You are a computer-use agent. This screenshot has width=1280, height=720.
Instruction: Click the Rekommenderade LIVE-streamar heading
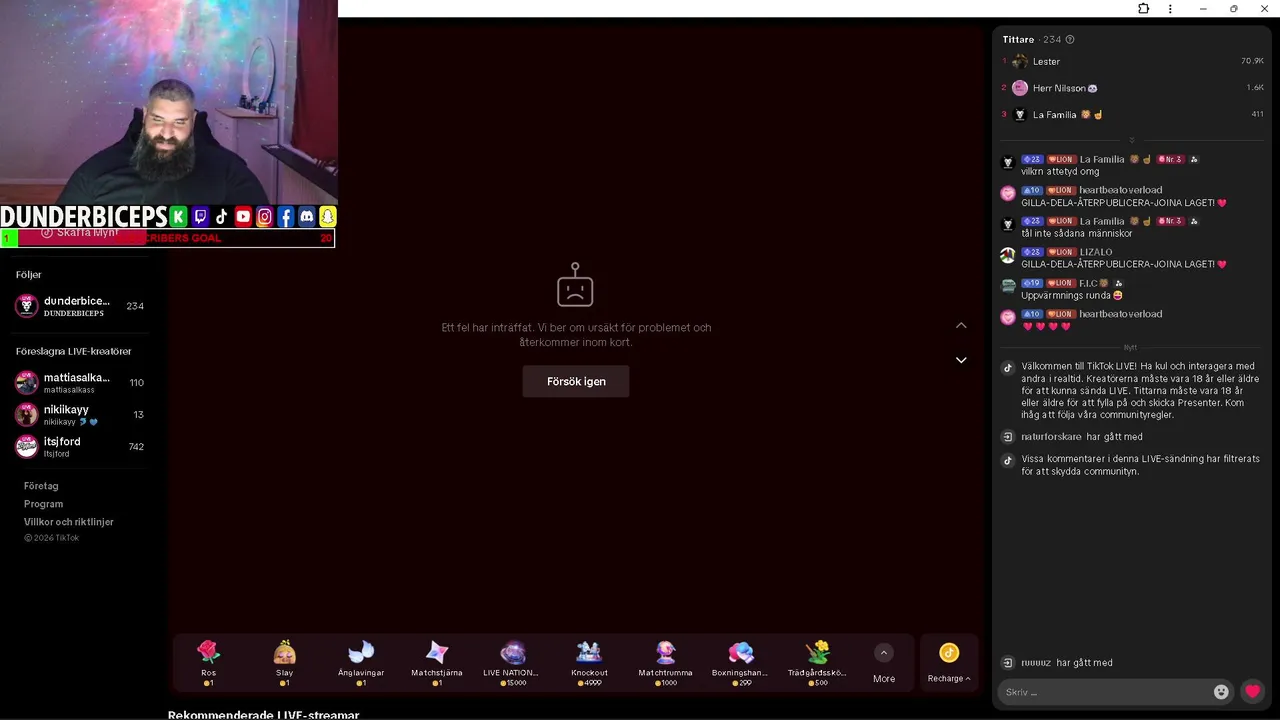pyautogui.click(x=263, y=714)
